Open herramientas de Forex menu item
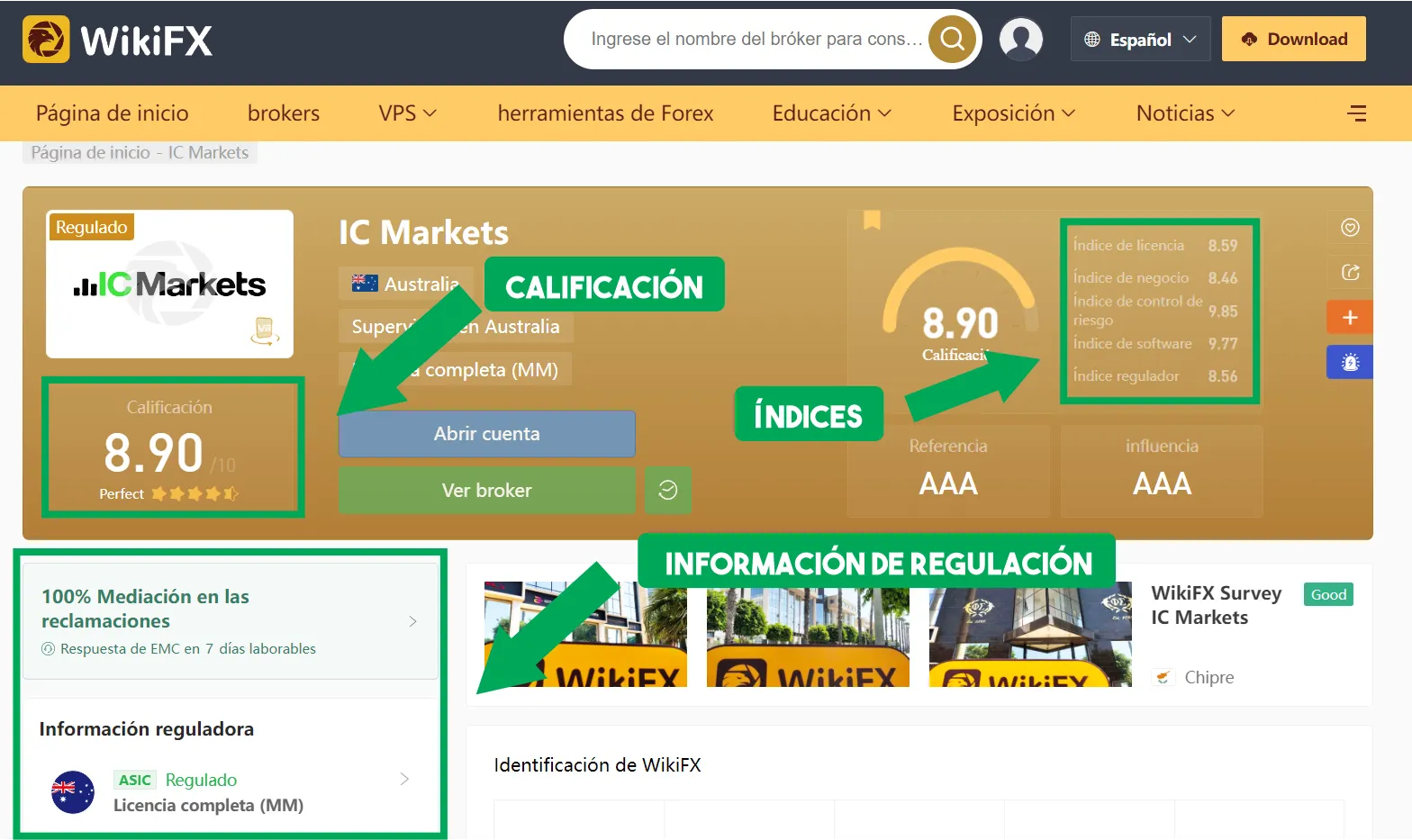This screenshot has width=1412, height=840. pos(605,113)
